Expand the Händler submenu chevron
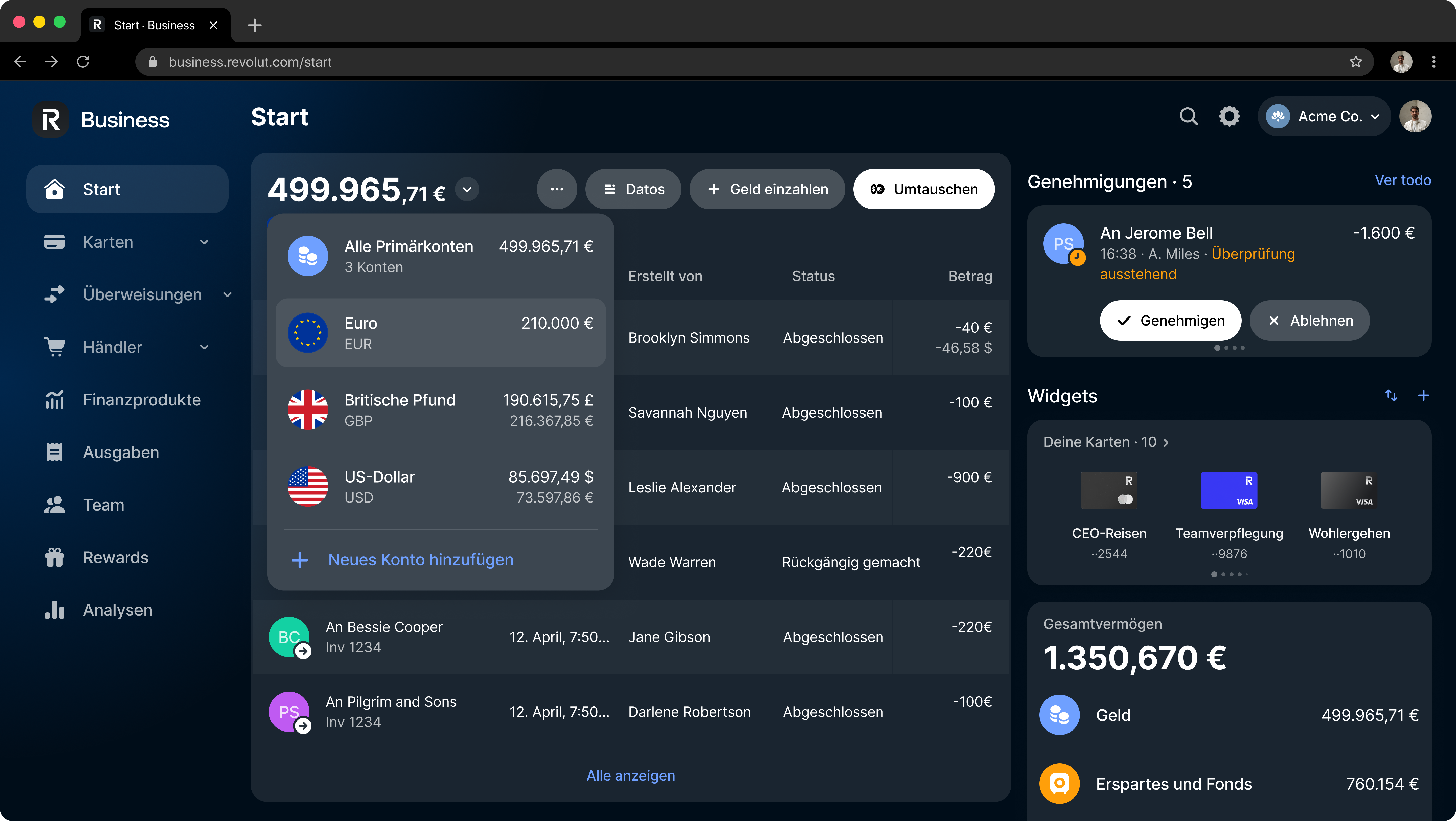This screenshot has height=821, width=1456. 204,347
